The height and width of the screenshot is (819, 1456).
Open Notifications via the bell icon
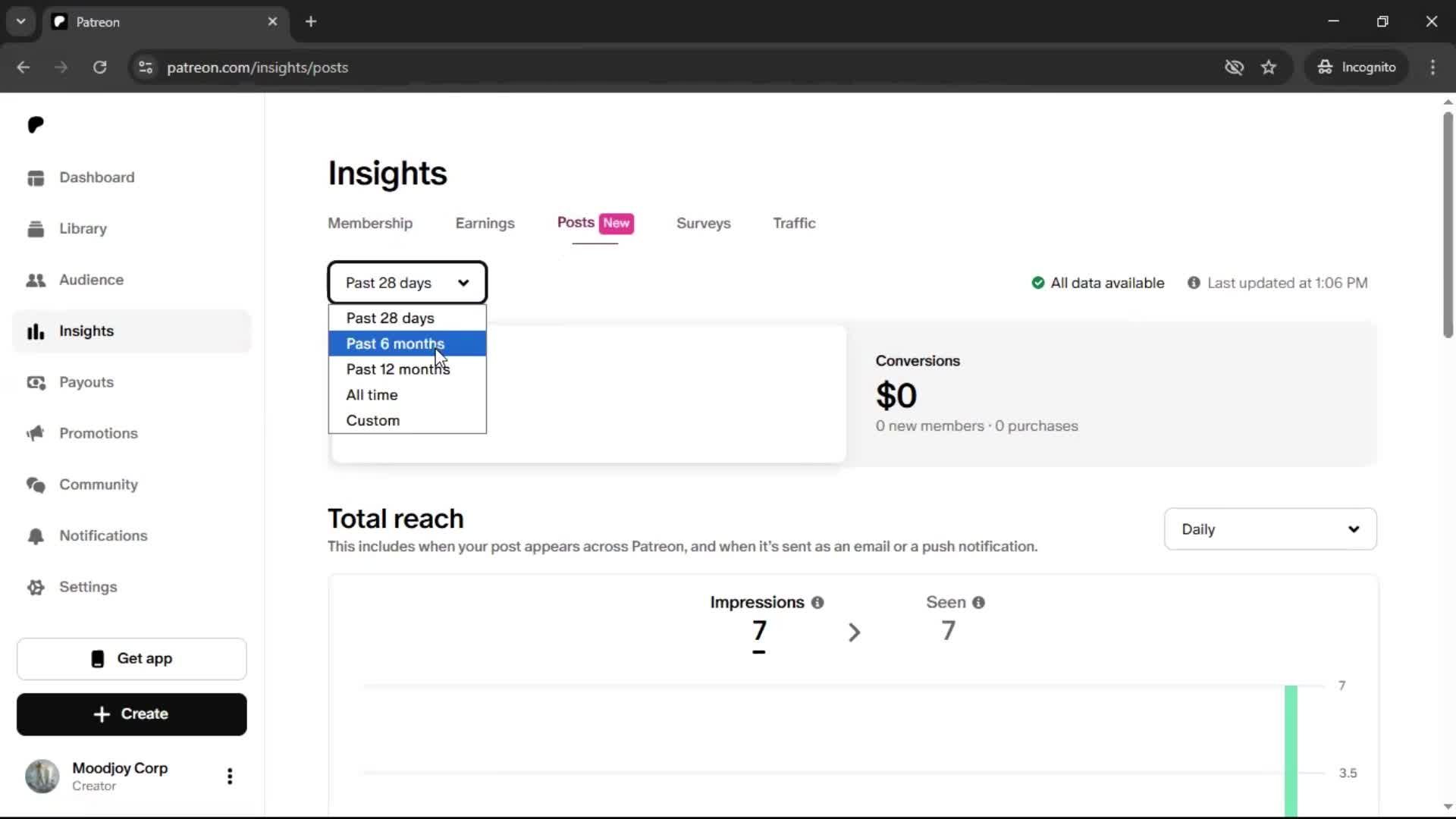(36, 536)
